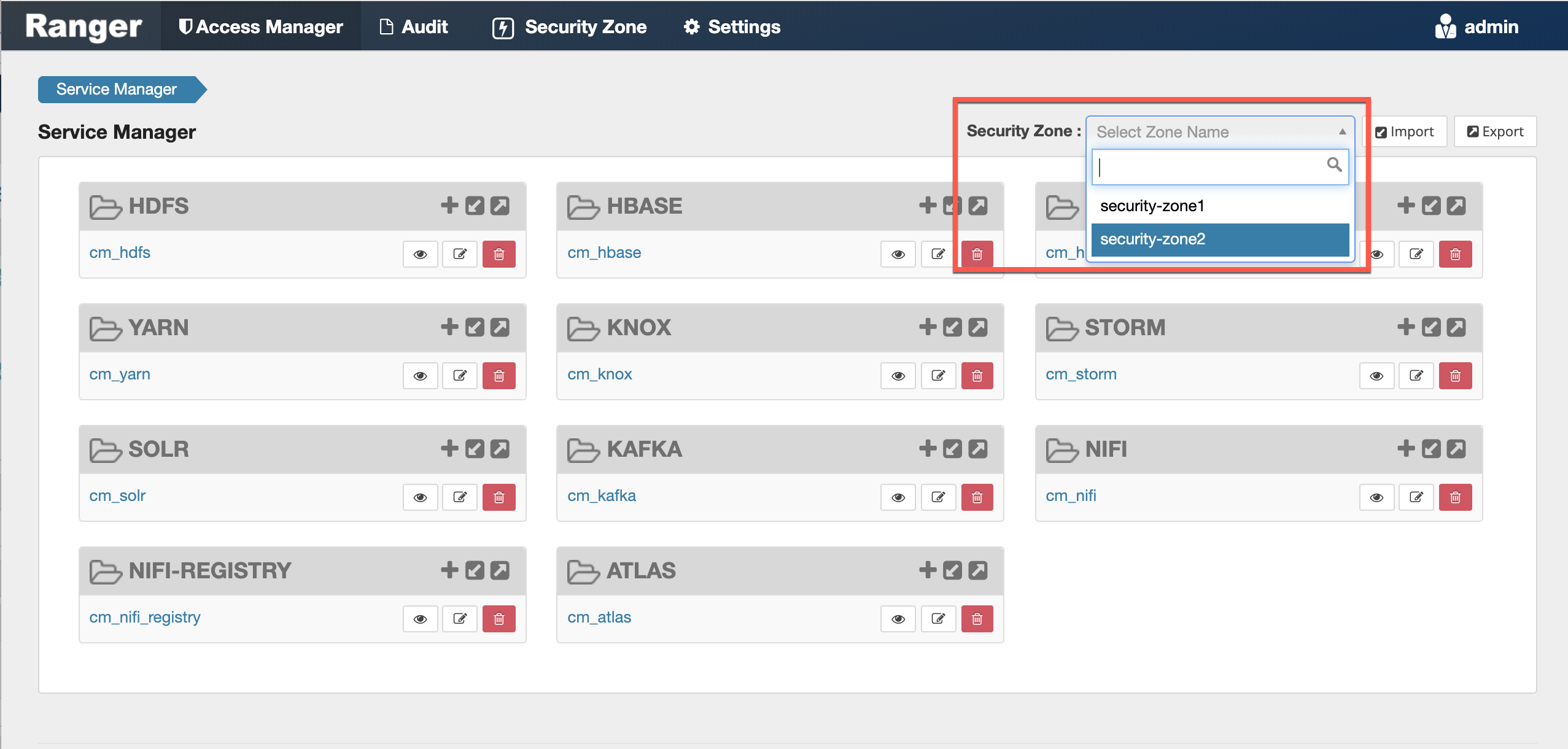
Task: Click the Export button
Action: click(x=1495, y=132)
